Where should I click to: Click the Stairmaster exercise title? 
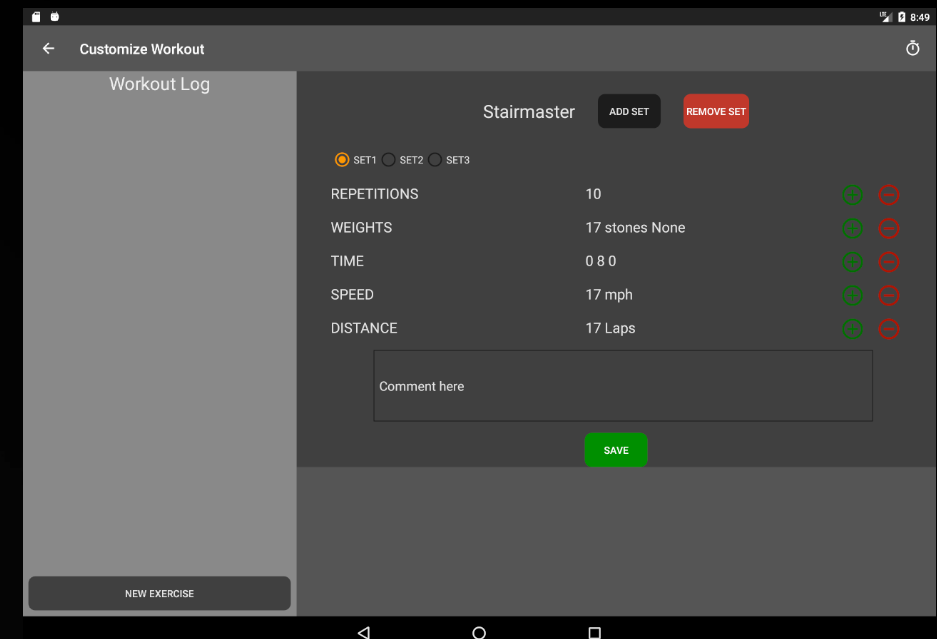[x=528, y=112]
